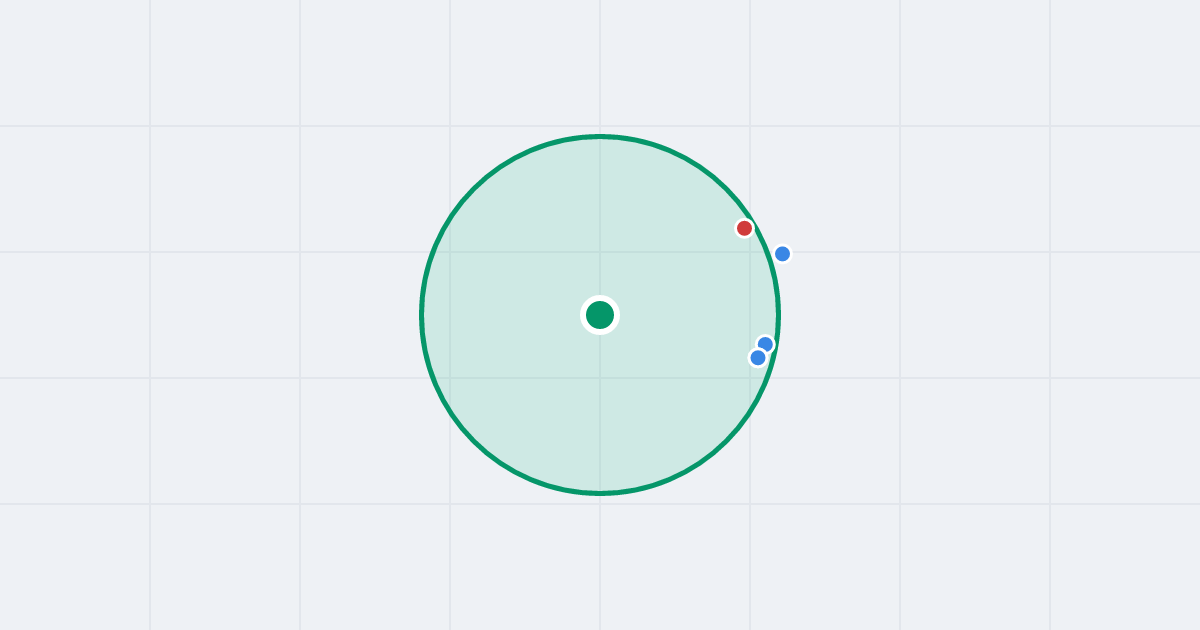Click the green center marker of the circle

(x=600, y=315)
